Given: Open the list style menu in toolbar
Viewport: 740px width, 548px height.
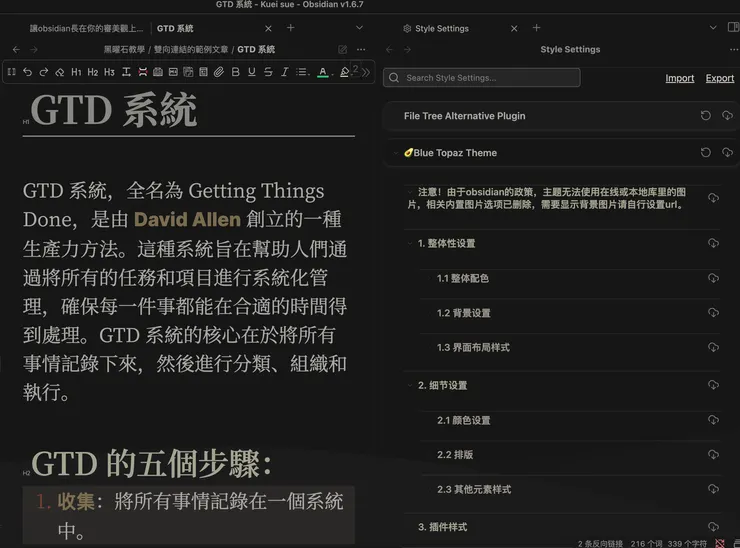Looking at the screenshot, I should [303, 72].
